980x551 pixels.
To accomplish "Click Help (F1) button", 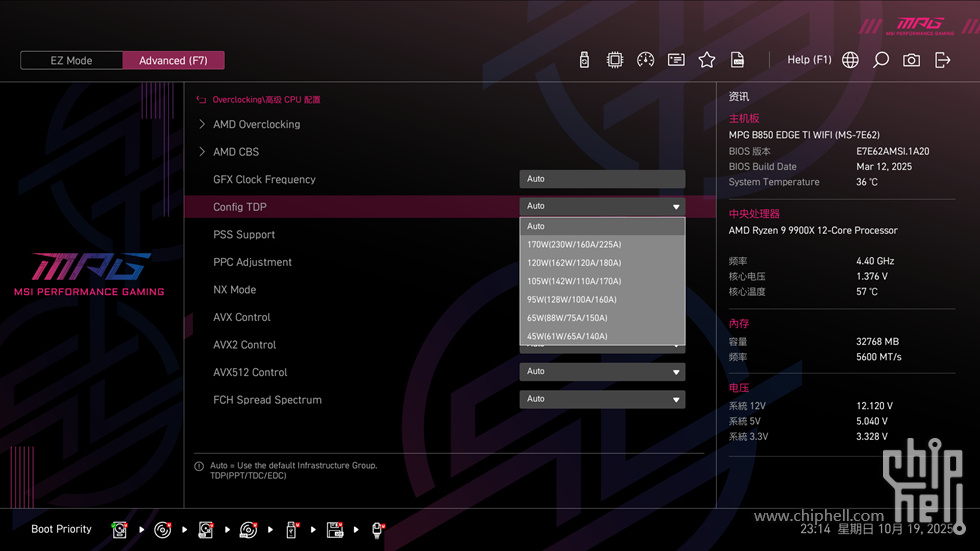I will coord(809,60).
